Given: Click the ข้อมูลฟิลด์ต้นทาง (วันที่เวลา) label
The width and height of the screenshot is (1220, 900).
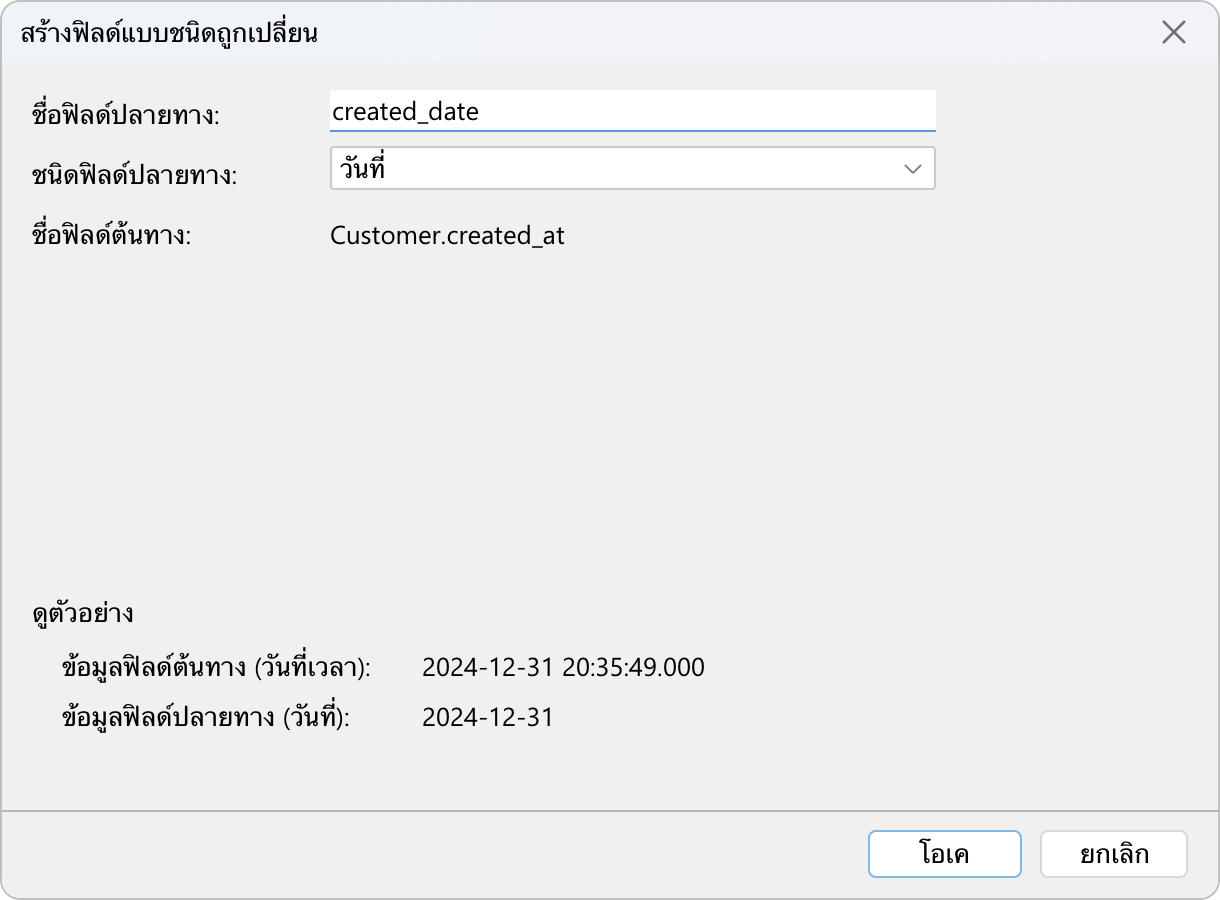Looking at the screenshot, I should (216, 667).
